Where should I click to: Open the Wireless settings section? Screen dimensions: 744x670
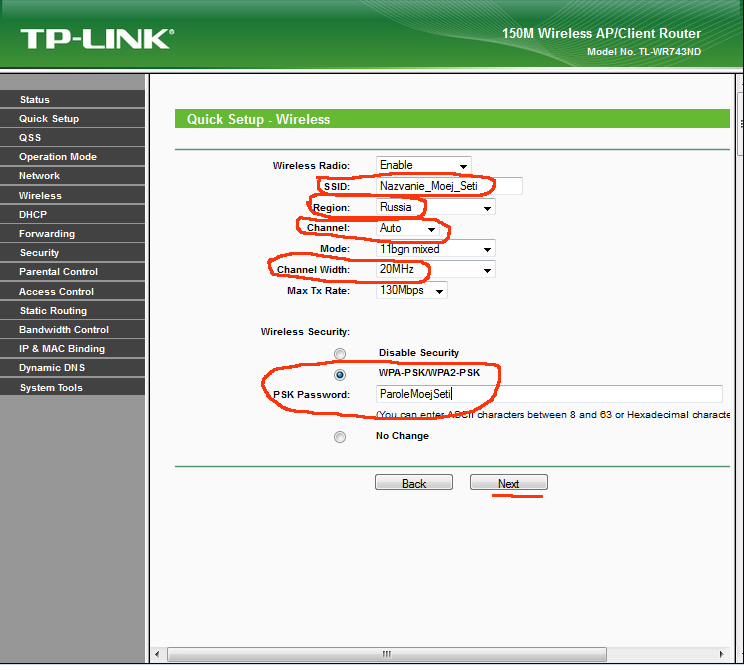pyautogui.click(x=73, y=195)
